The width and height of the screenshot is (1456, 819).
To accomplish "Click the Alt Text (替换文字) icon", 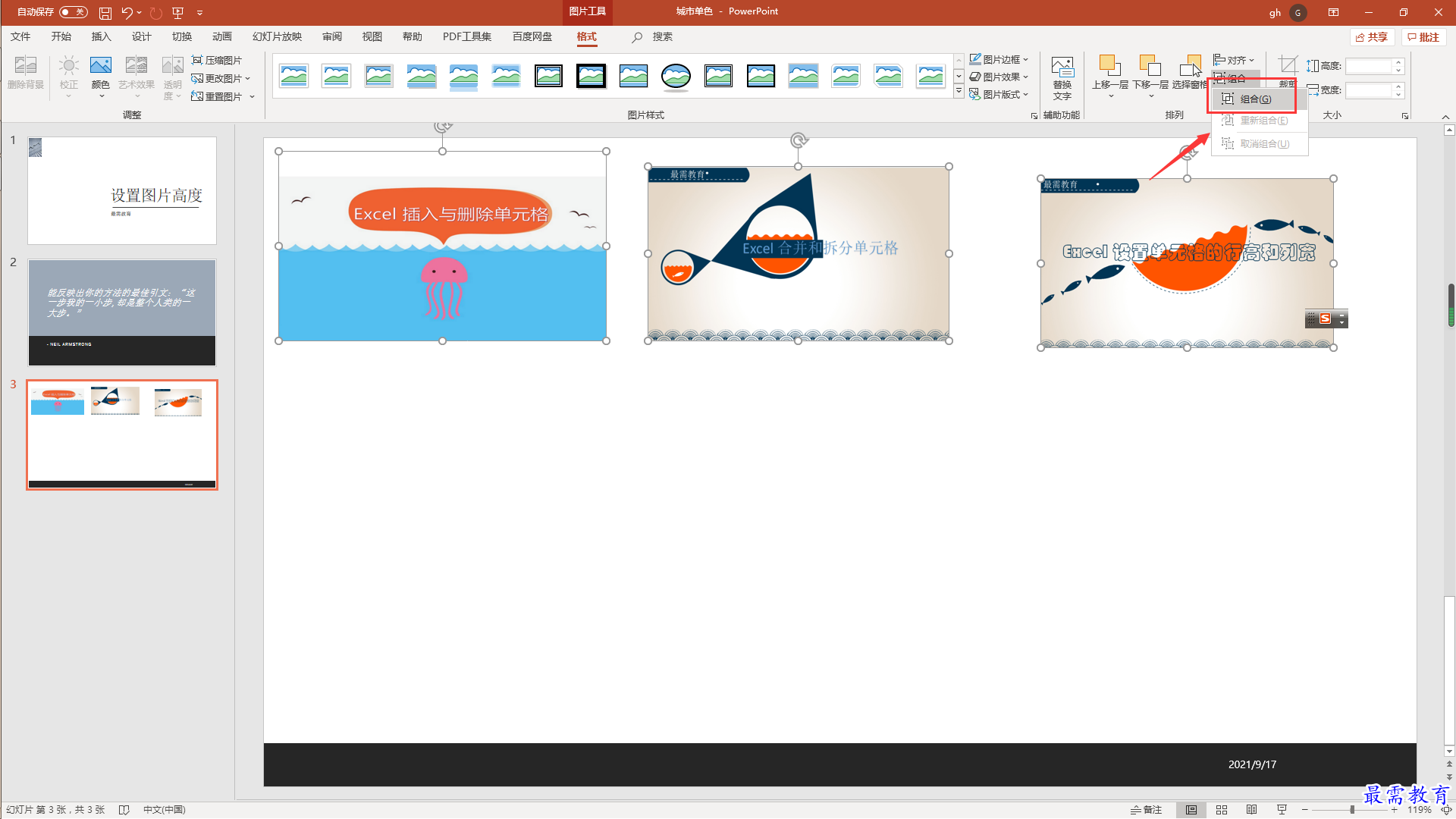I will click(1062, 77).
